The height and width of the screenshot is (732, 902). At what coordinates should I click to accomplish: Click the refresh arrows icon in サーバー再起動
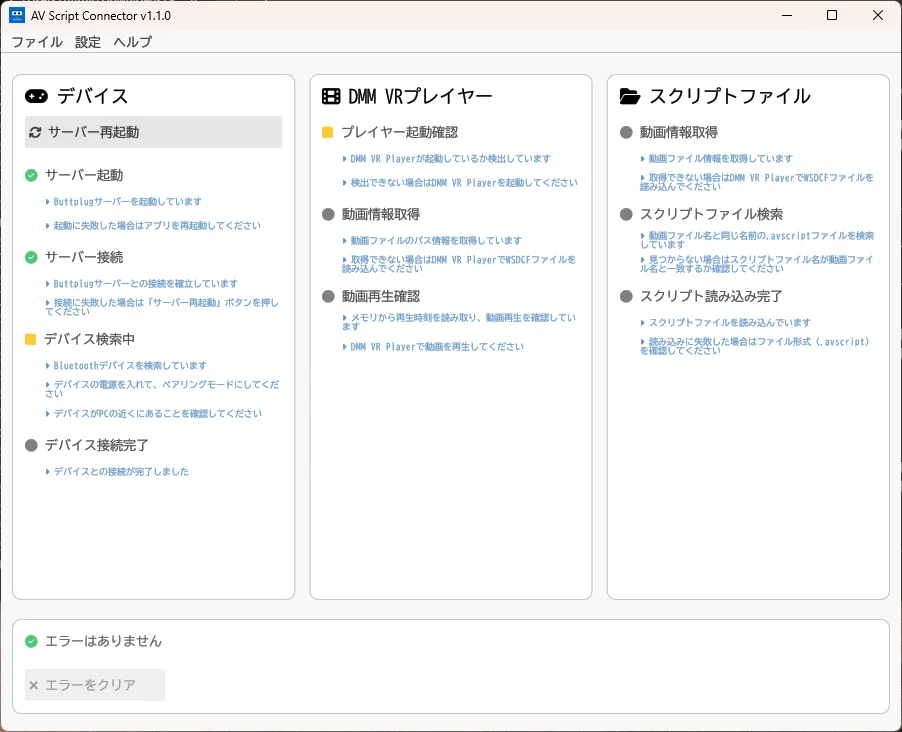[35, 132]
